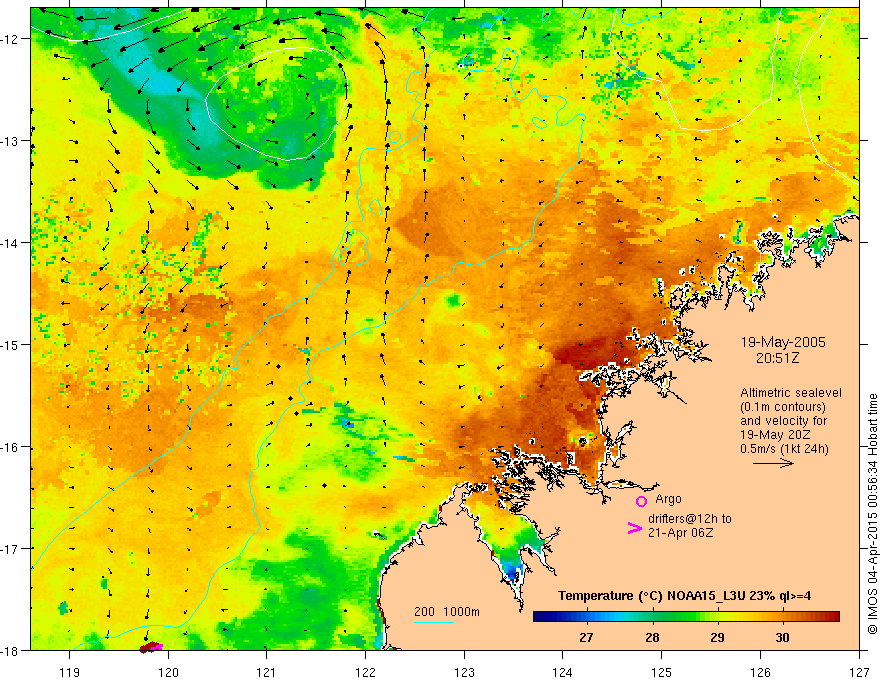Viewport: 880px width, 680px height.
Task: Click the 29 tick label under the color bar
Action: pos(717,637)
